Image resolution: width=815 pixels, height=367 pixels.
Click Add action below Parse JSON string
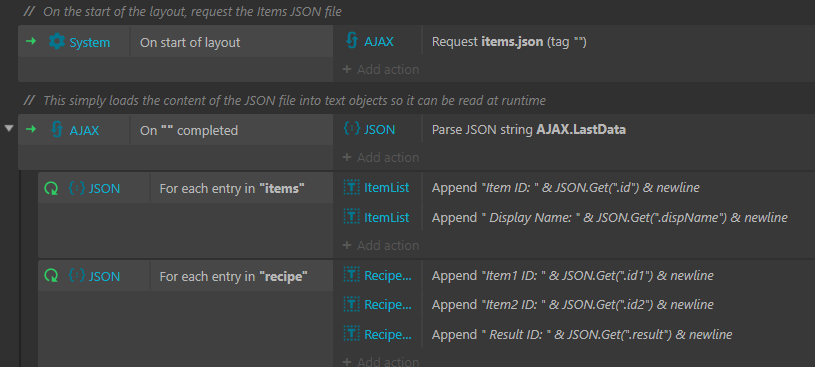pos(381,157)
